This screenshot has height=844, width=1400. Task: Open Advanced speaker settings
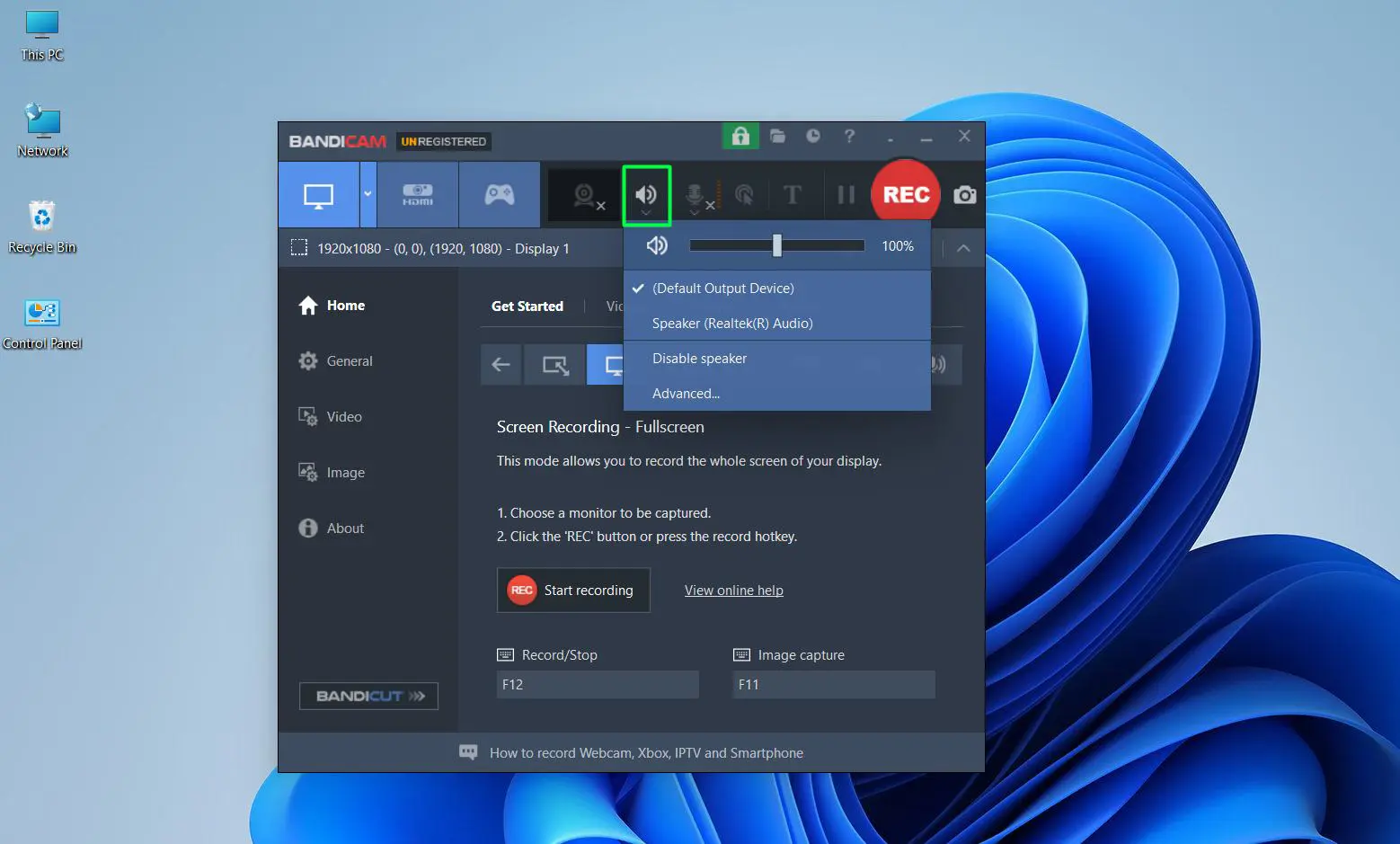685,393
